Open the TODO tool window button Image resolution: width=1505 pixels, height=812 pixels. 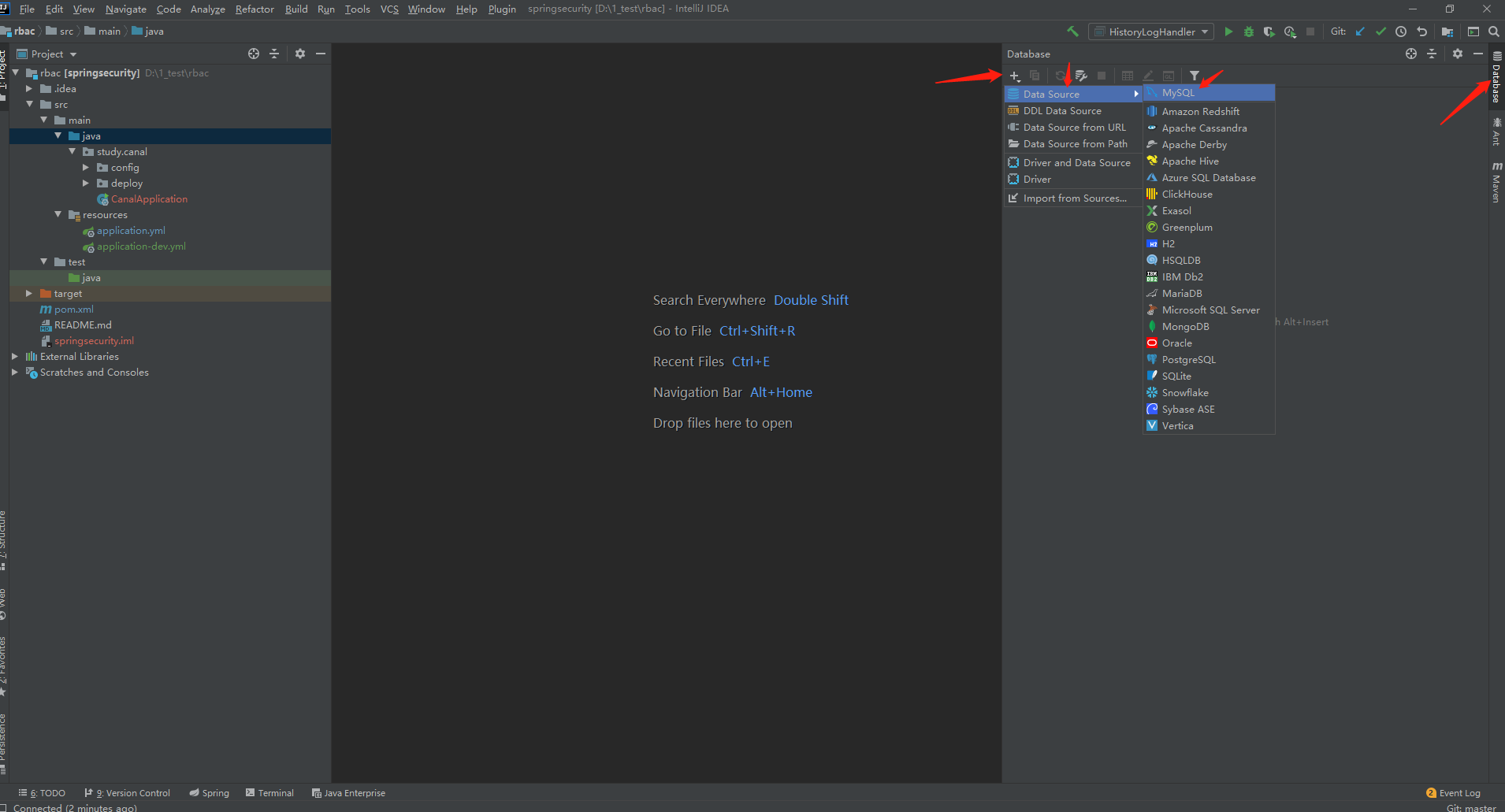point(43,793)
